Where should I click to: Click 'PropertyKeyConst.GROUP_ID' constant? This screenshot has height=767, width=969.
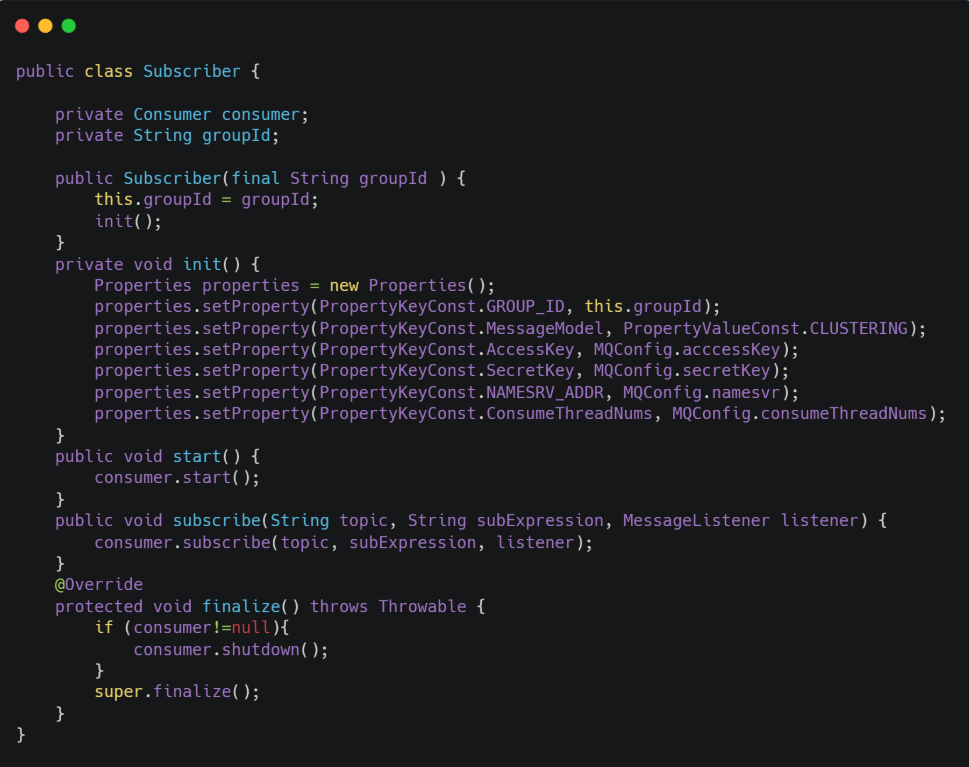click(442, 307)
